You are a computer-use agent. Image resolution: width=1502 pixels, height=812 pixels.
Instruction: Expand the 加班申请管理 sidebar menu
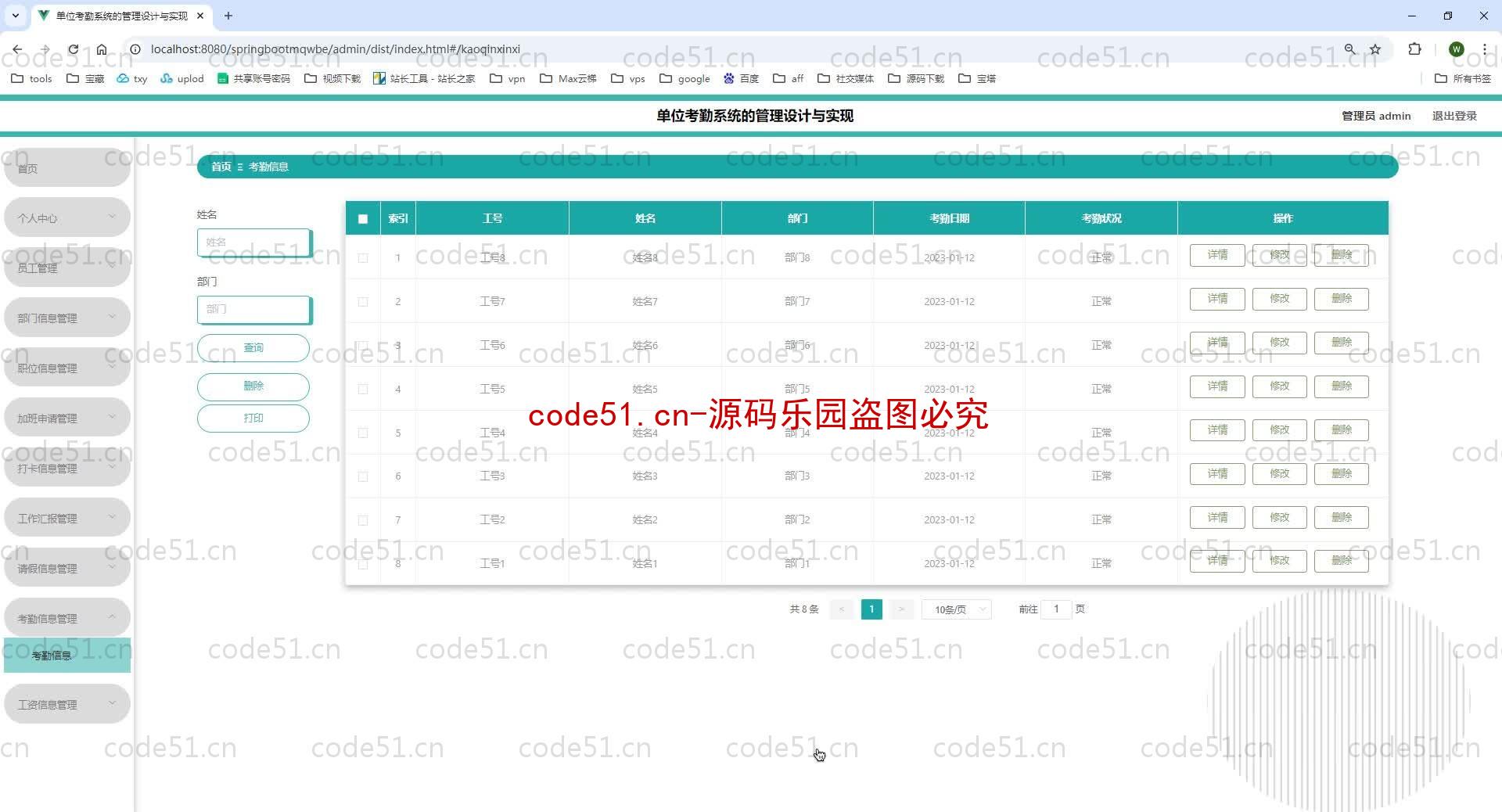pos(67,418)
